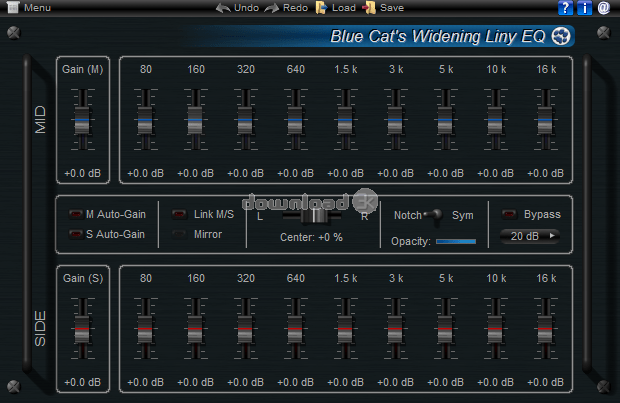Click the Gain (M) +0.0 dB value
Image resolution: width=620 pixels, height=403 pixels.
(83, 173)
